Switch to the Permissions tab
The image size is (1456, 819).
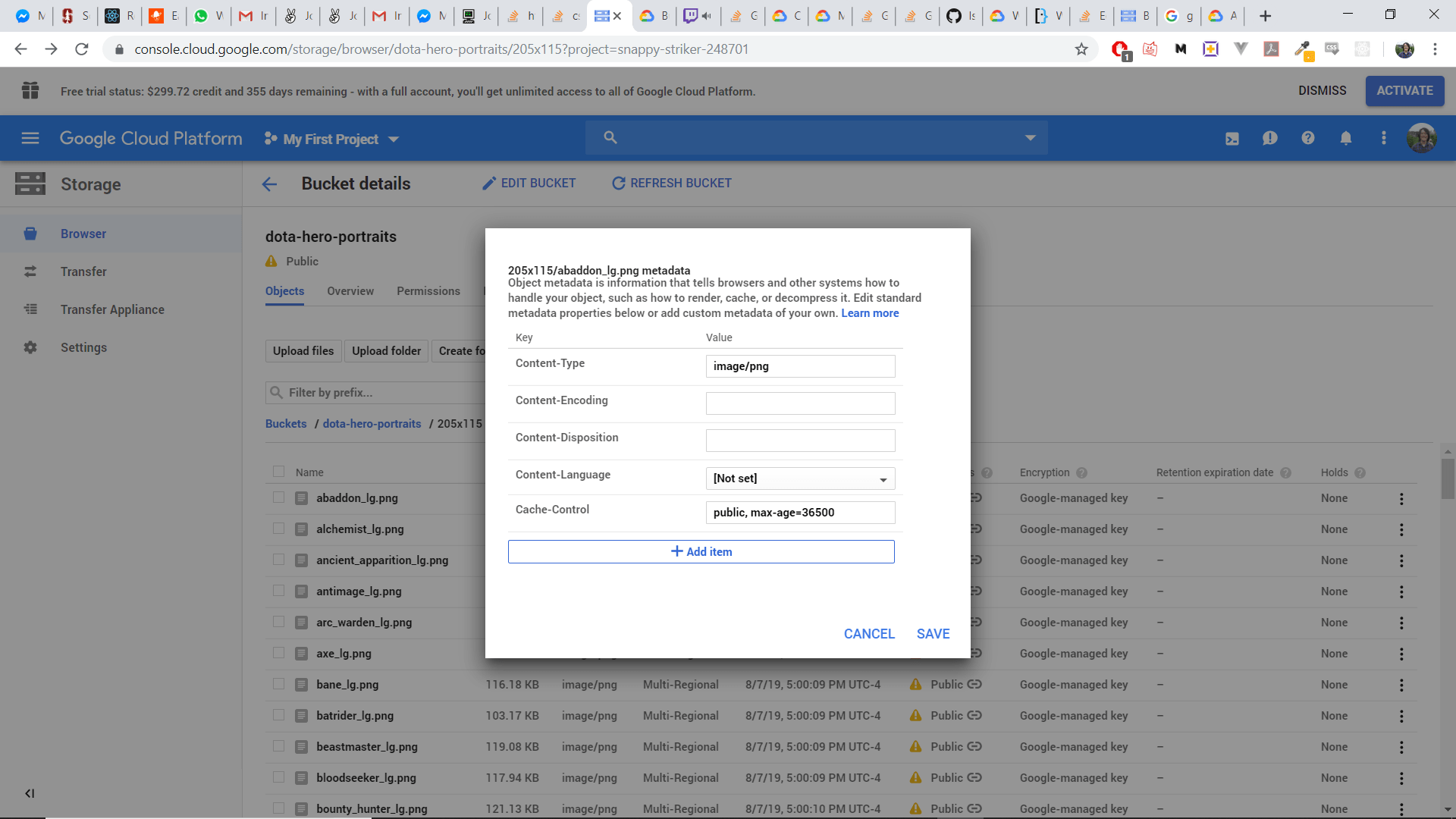[x=428, y=290]
